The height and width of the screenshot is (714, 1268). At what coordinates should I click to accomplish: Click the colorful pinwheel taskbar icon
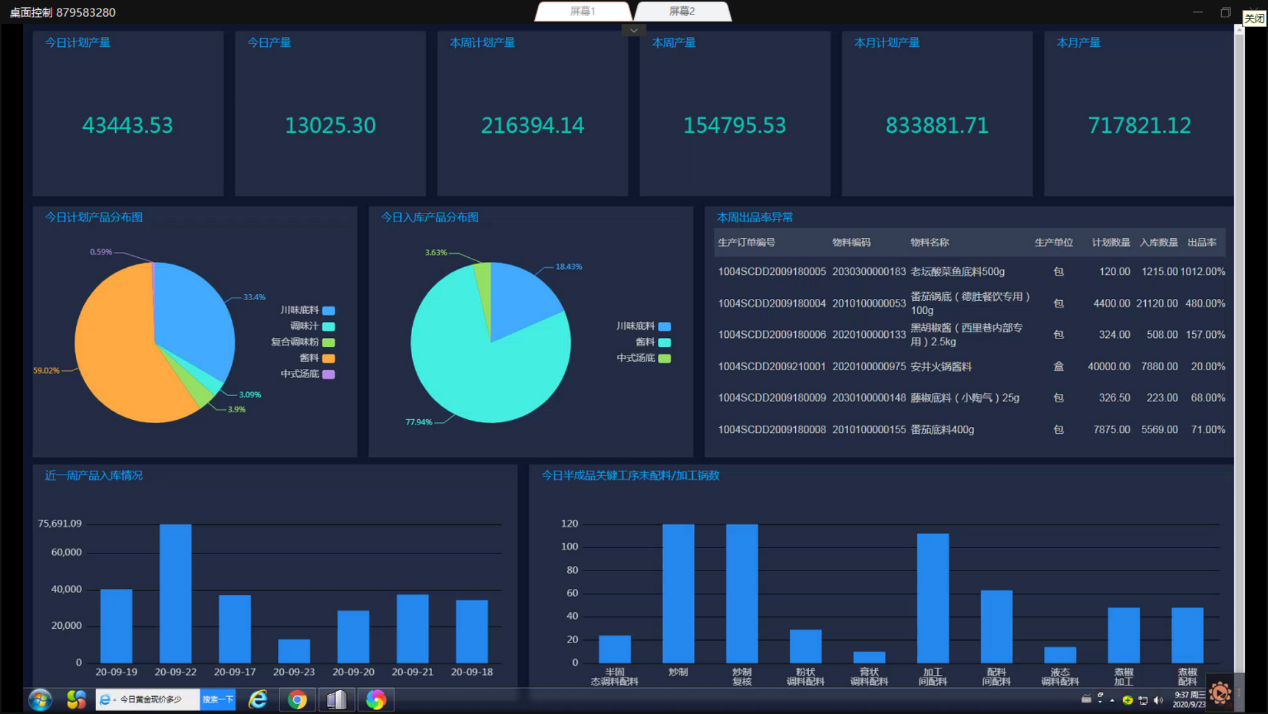376,700
